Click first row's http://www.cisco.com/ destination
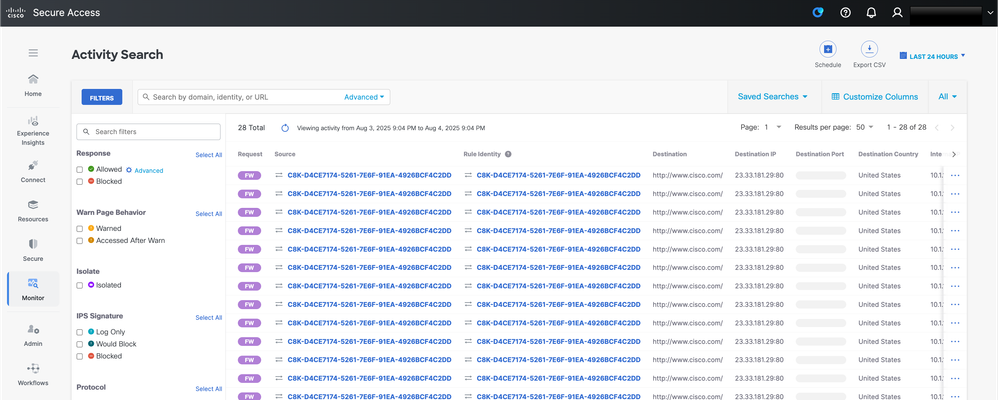Image resolution: width=998 pixels, height=400 pixels. [687, 175]
